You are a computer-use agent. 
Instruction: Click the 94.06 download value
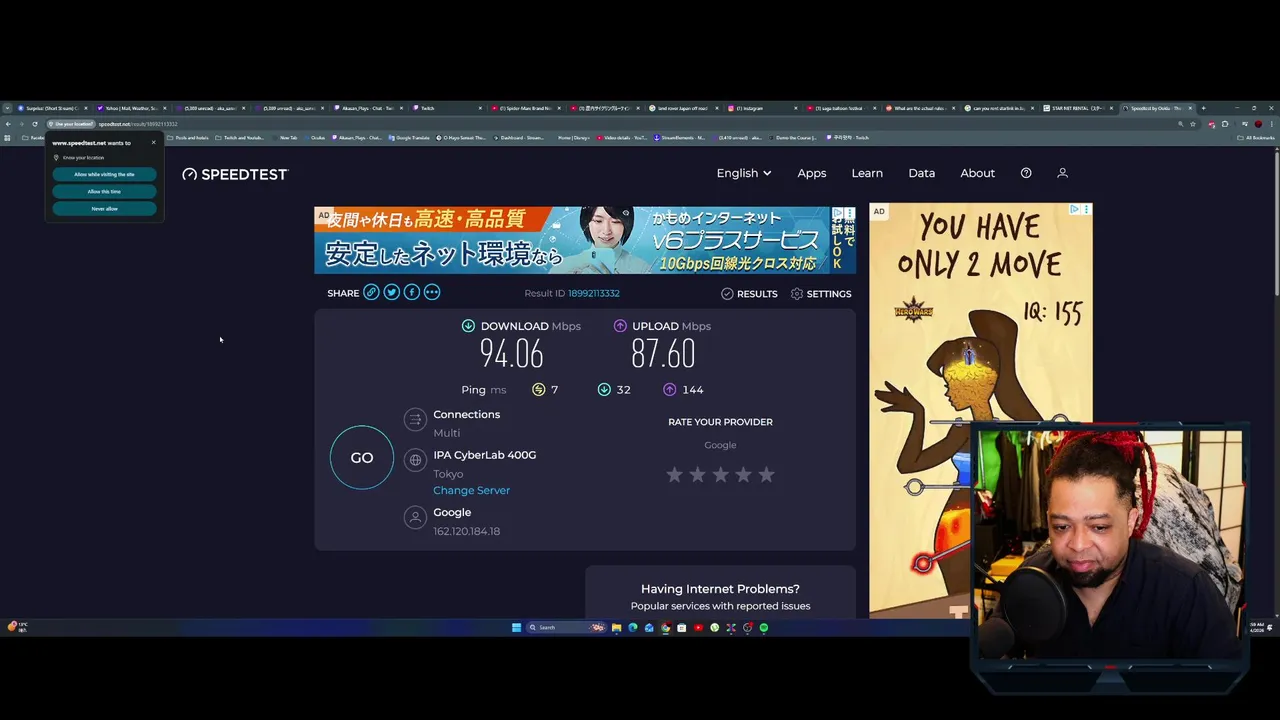(511, 353)
